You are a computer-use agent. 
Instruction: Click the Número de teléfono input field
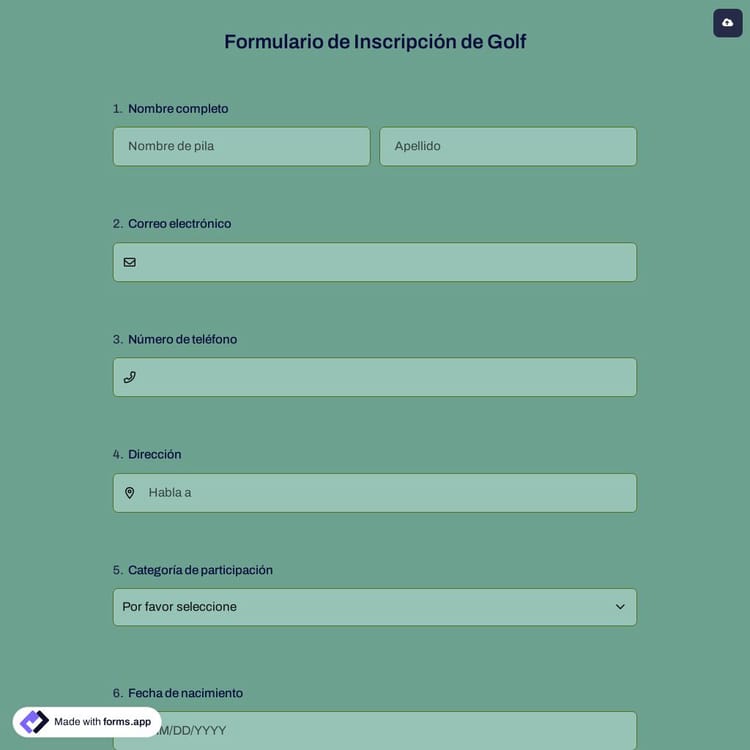(385, 377)
